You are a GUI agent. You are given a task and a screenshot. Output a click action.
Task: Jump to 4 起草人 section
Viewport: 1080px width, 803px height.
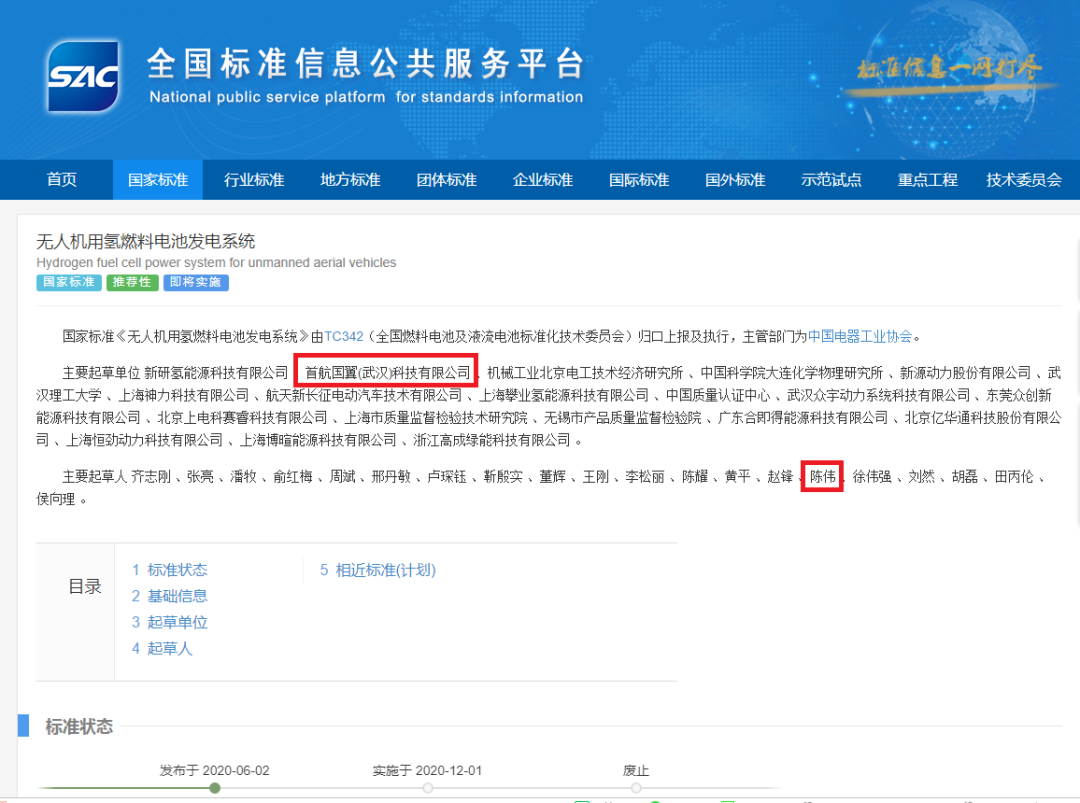click(162, 648)
